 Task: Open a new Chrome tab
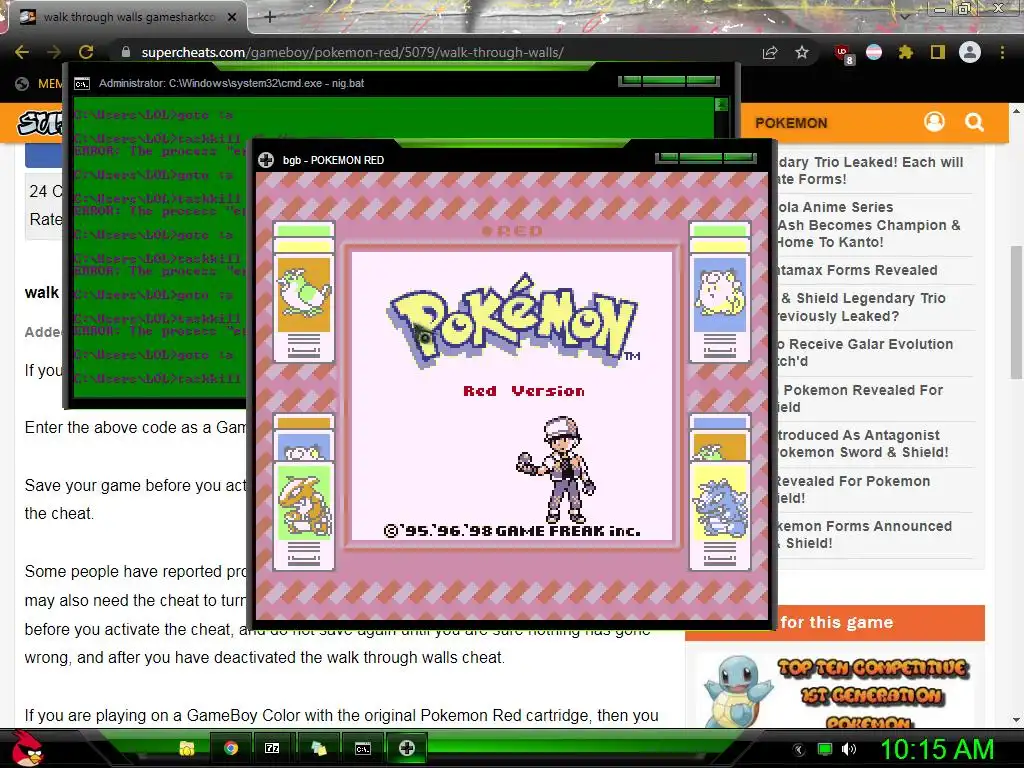click(270, 17)
